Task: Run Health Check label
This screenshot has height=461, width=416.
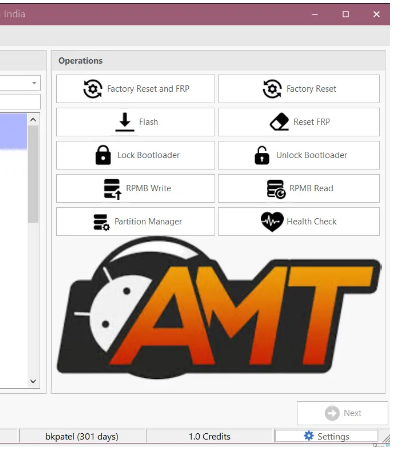Action: pos(312,222)
